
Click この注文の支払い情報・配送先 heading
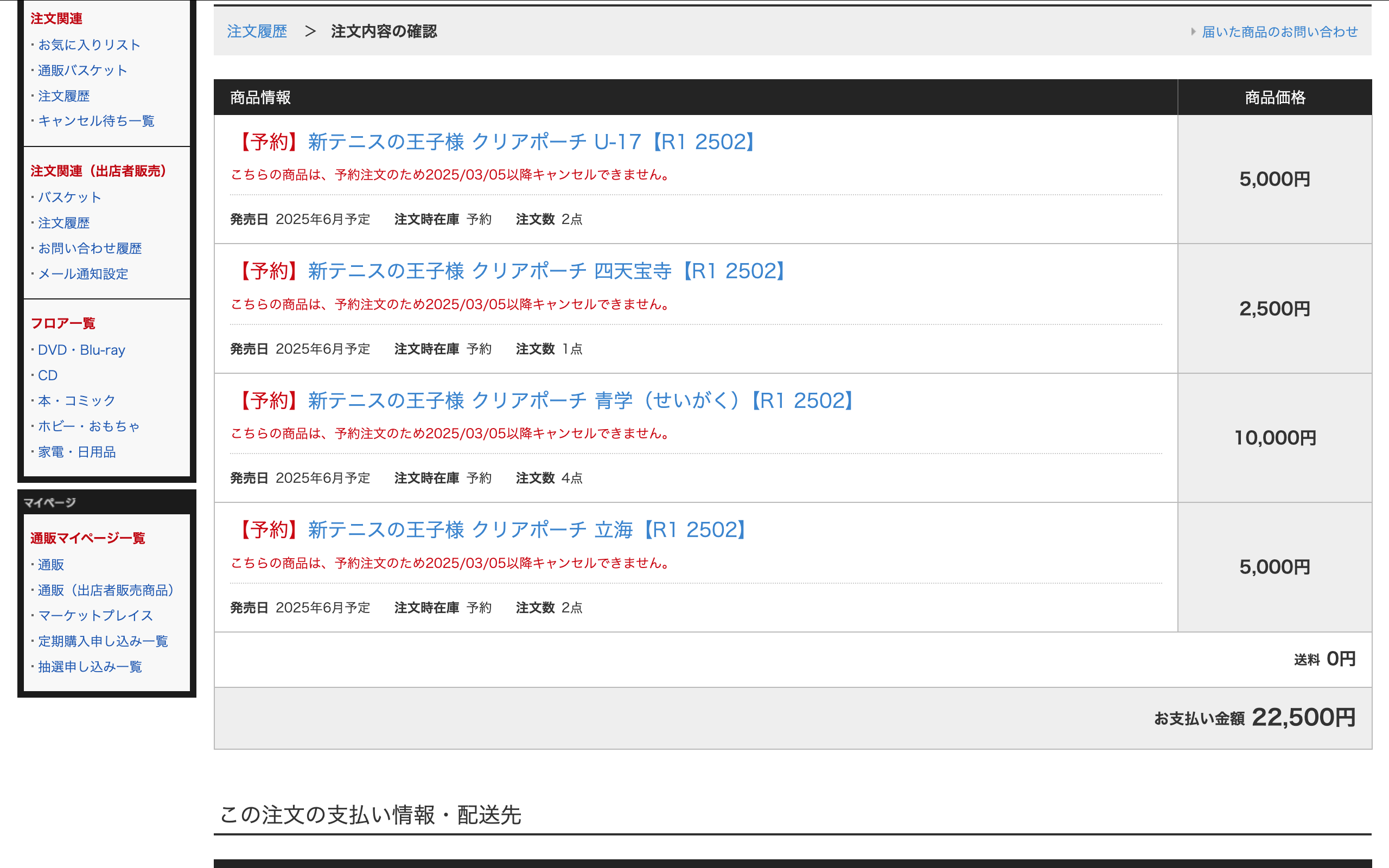tap(370, 815)
